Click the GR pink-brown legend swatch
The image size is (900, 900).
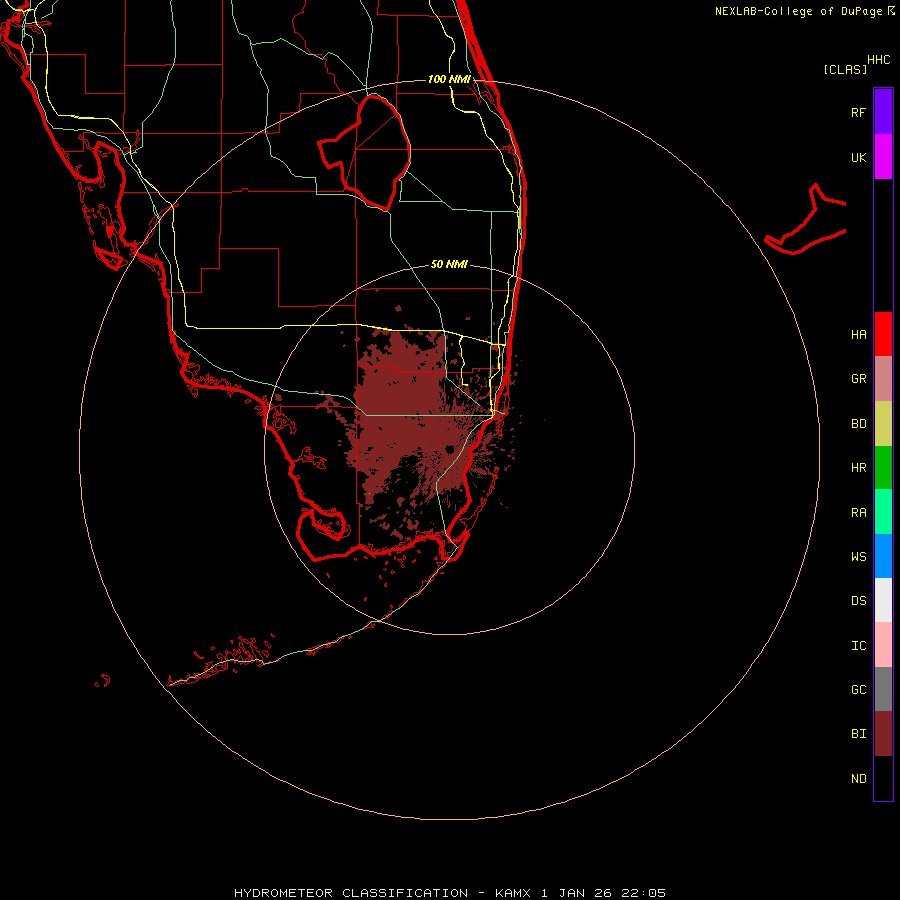[883, 379]
